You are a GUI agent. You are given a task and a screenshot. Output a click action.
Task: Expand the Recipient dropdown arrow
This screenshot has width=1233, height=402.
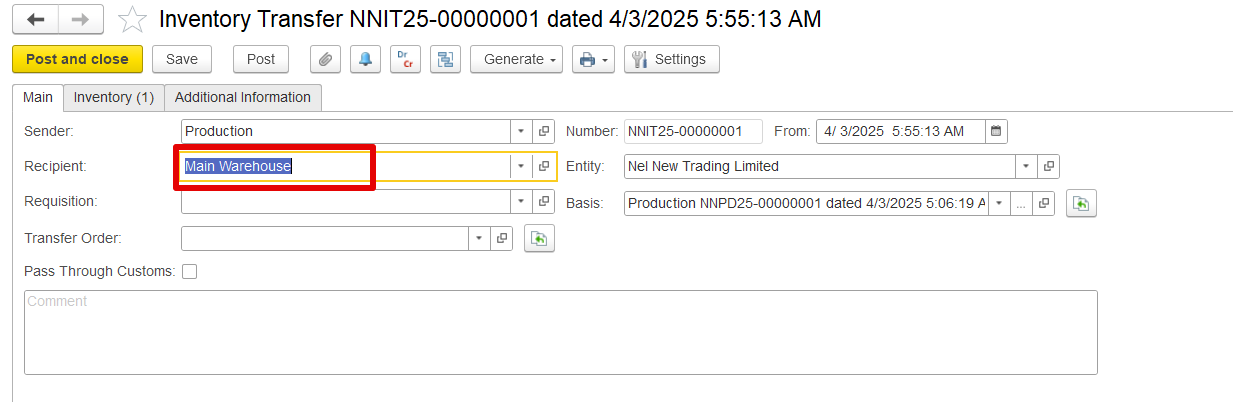tap(521, 166)
